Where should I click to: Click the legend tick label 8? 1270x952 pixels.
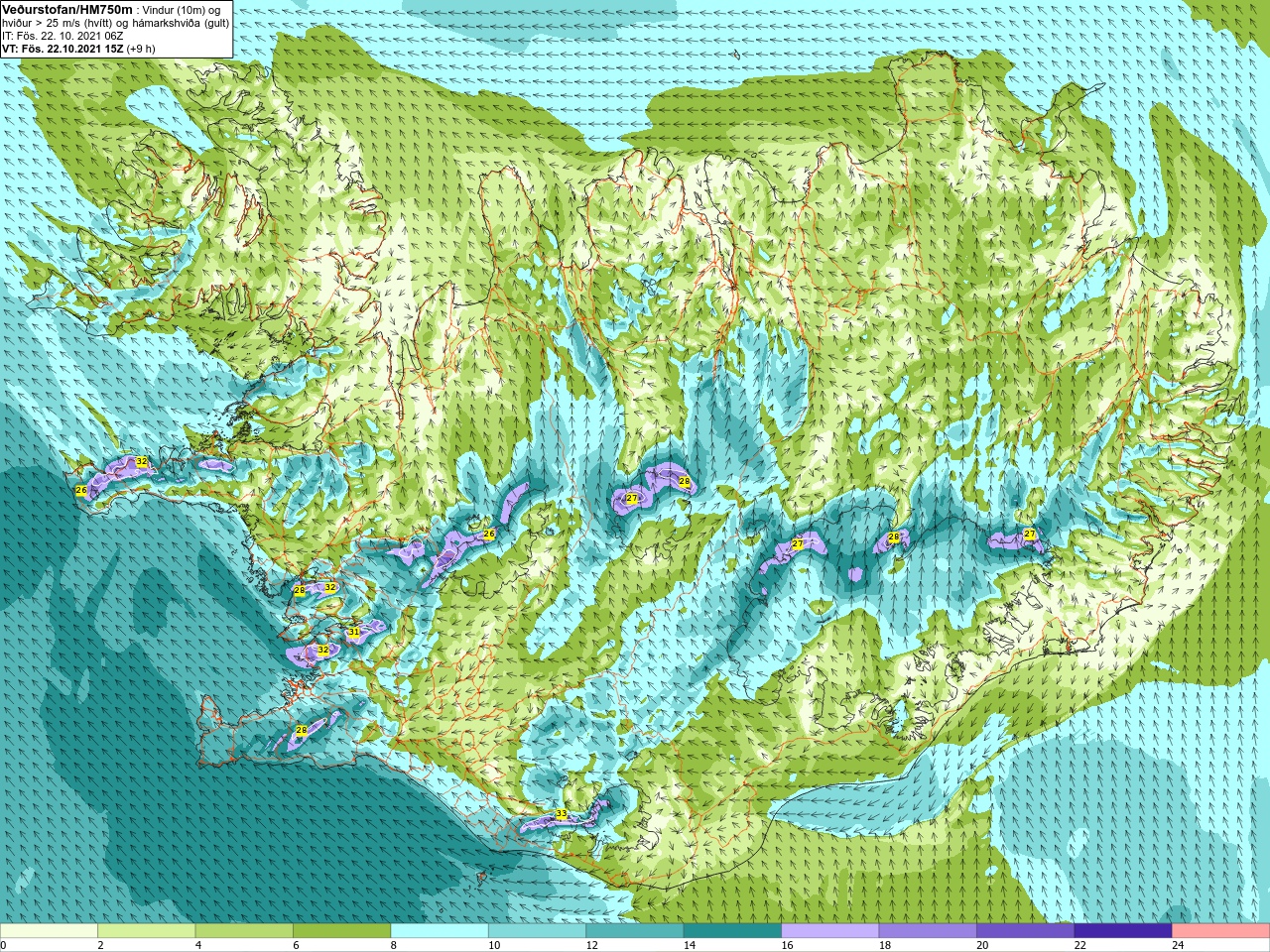tap(394, 945)
